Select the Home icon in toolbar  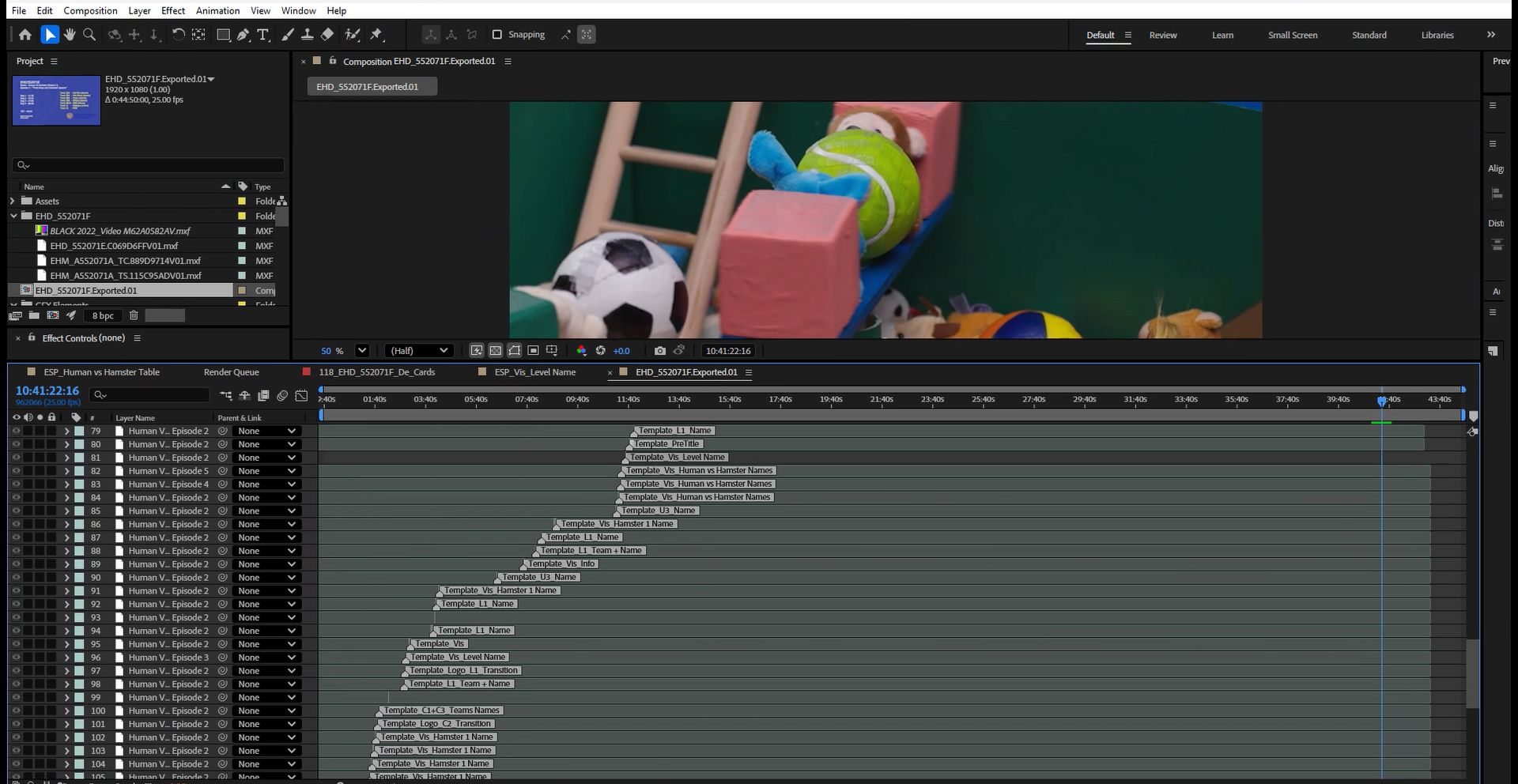[x=25, y=35]
